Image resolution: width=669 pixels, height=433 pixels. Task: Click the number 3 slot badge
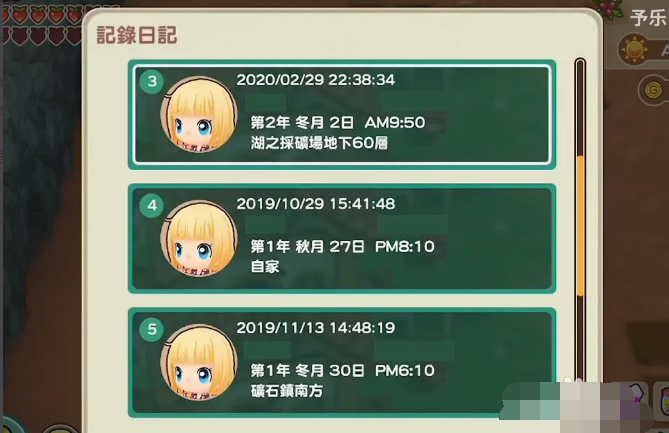(151, 81)
